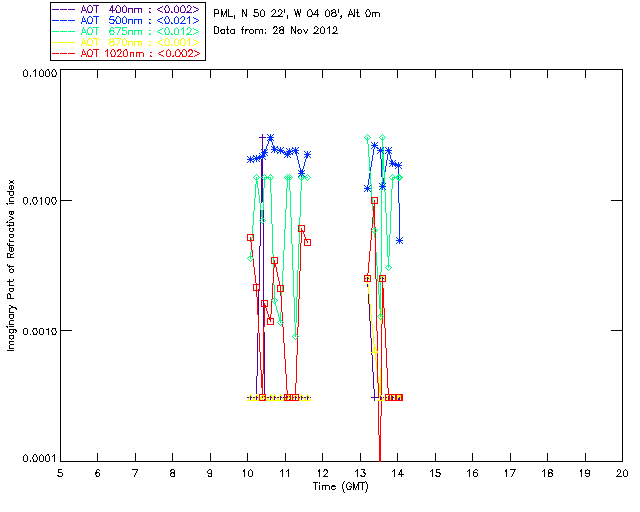This screenshot has width=640, height=512.
Task: Click the lowest blue asterisk near hour 14
Action: pos(400,241)
